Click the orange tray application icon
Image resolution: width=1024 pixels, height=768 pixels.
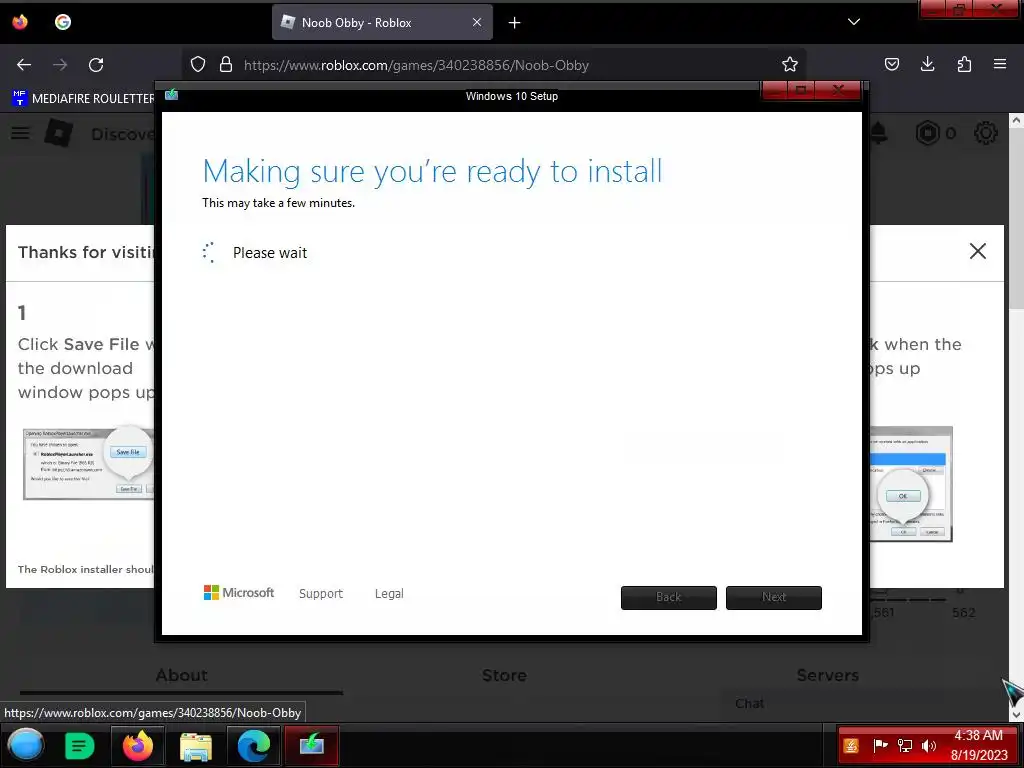pyautogui.click(x=851, y=745)
